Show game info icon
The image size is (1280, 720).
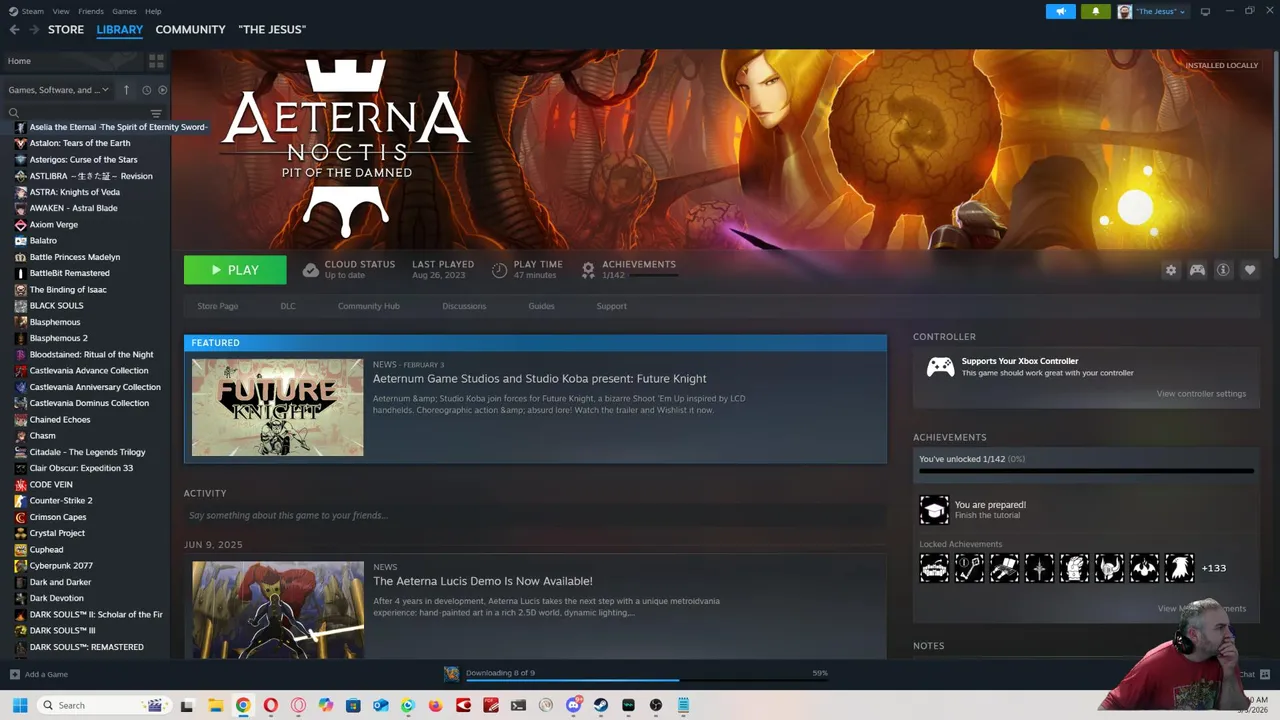(x=1223, y=270)
